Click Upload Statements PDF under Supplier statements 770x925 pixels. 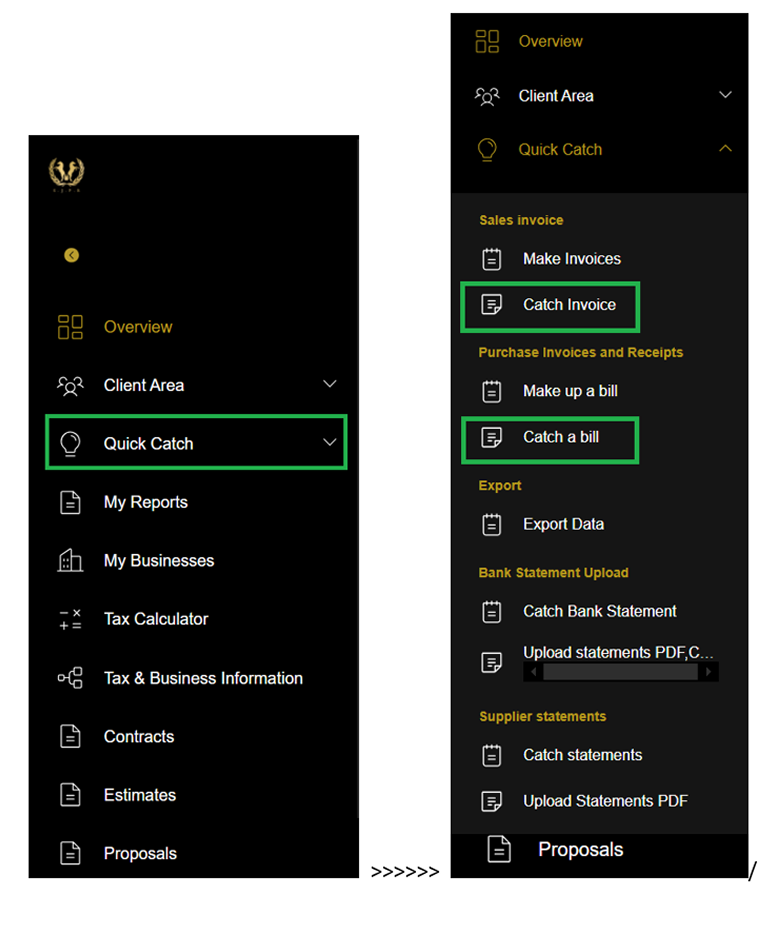click(x=605, y=801)
